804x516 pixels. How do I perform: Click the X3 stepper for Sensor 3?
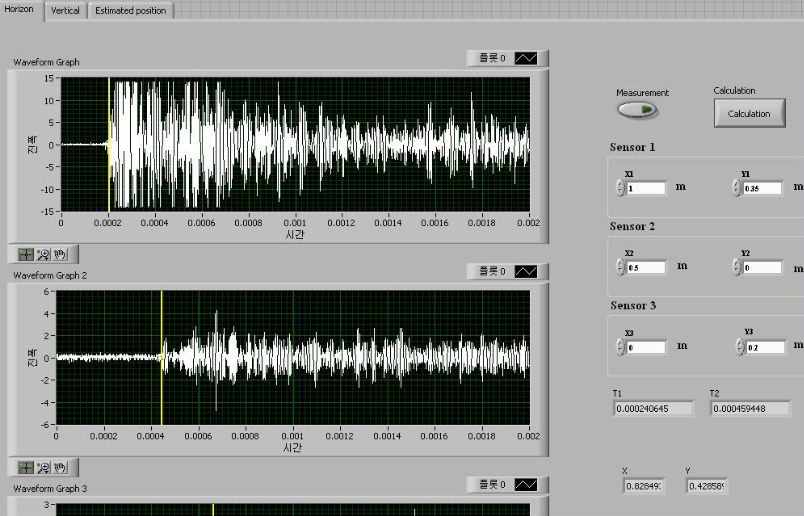(x=620, y=347)
